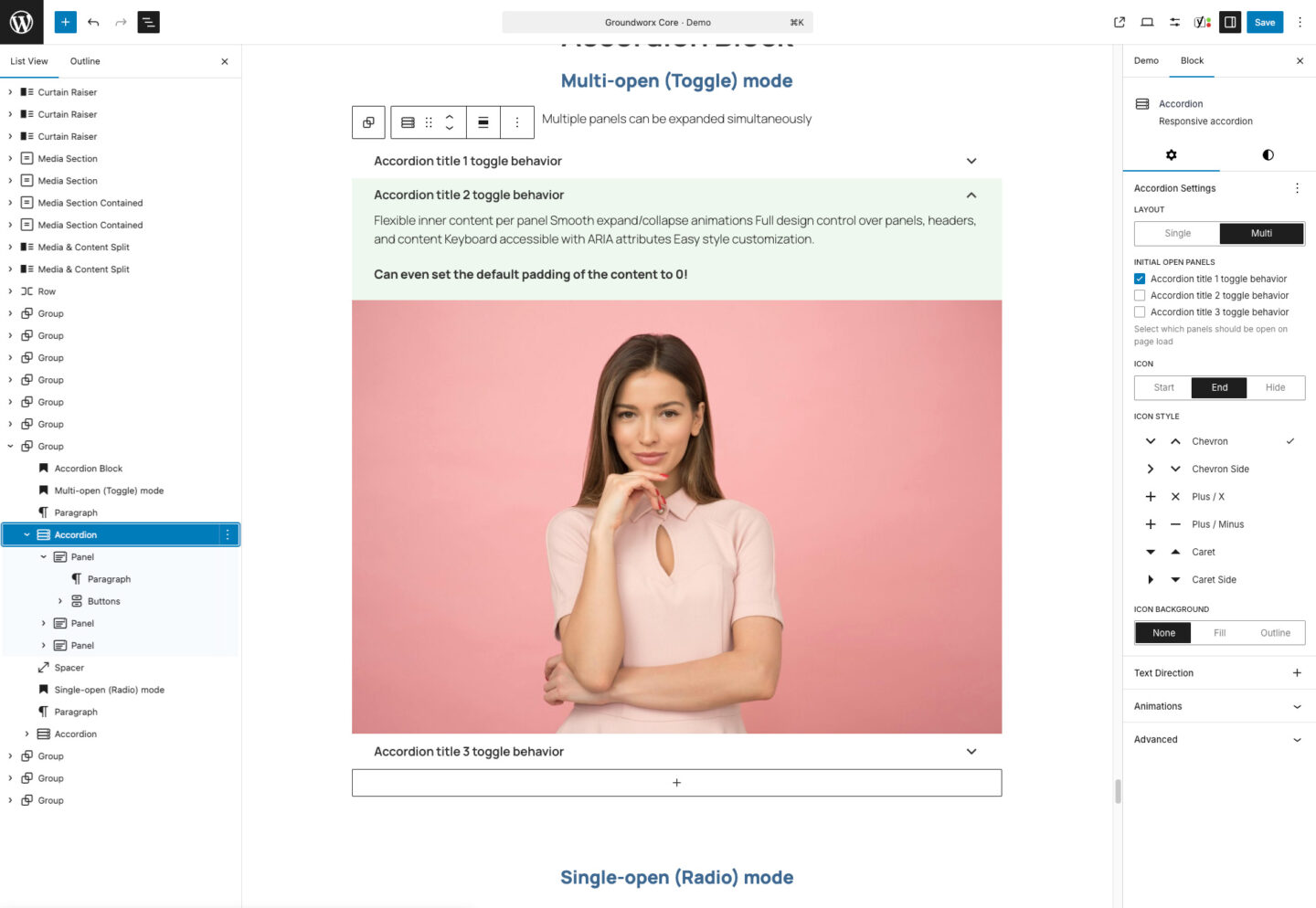Open the styles half-circle tab icon
Image resolution: width=1316 pixels, height=908 pixels.
pos(1268,155)
